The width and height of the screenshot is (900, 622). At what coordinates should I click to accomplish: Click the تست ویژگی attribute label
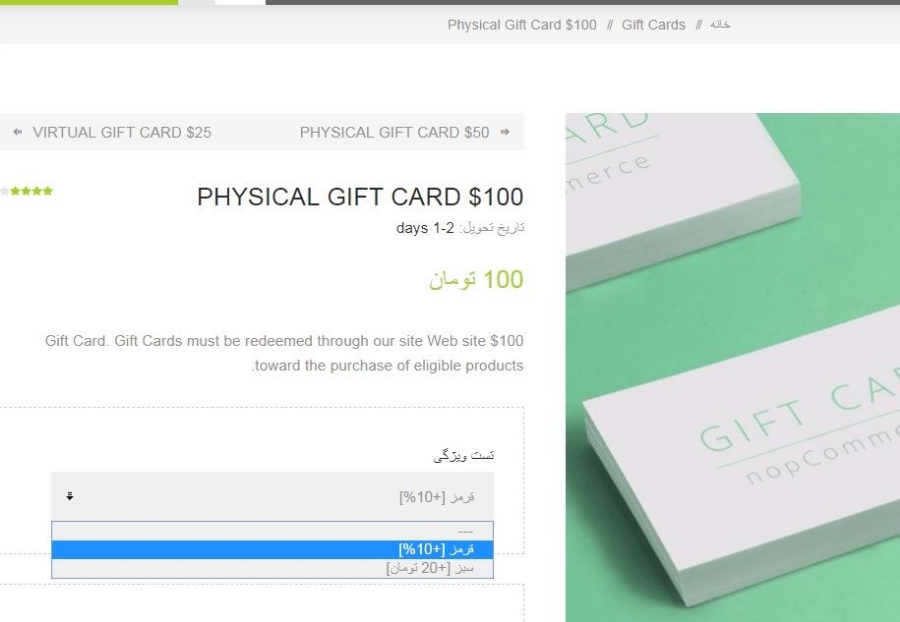tap(464, 456)
